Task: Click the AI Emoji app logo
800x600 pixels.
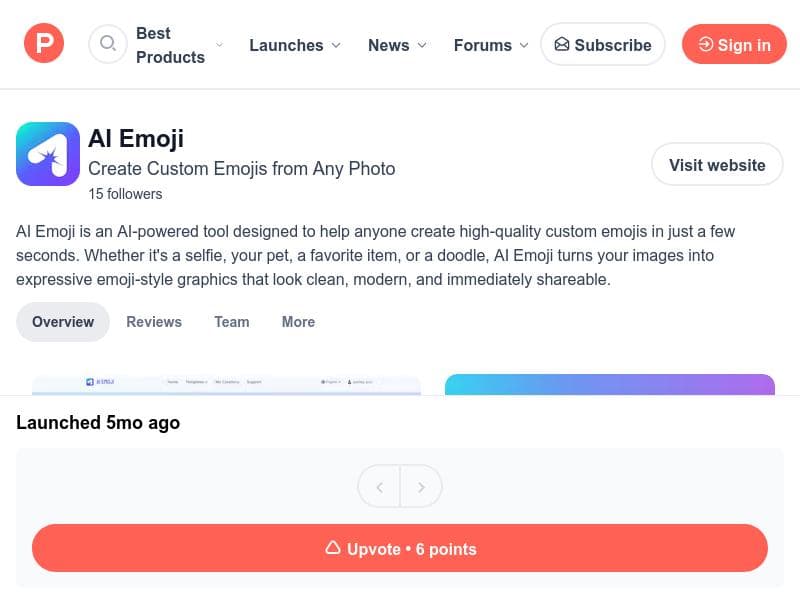Action: (48, 153)
